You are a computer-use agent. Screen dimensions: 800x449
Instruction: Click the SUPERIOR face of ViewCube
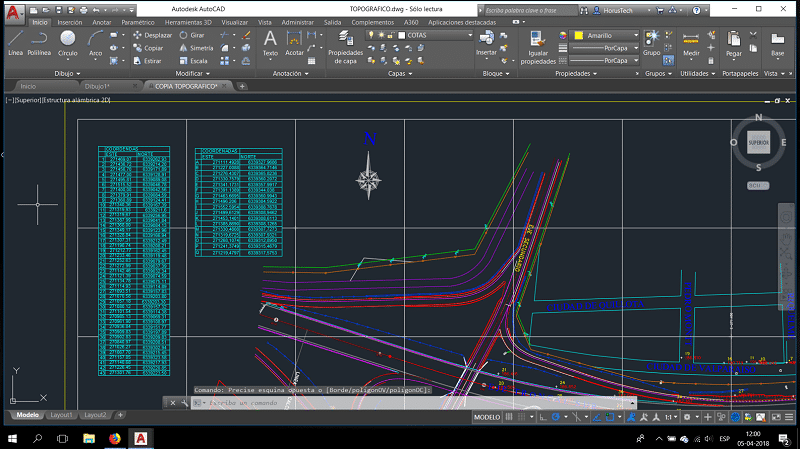[x=758, y=142]
